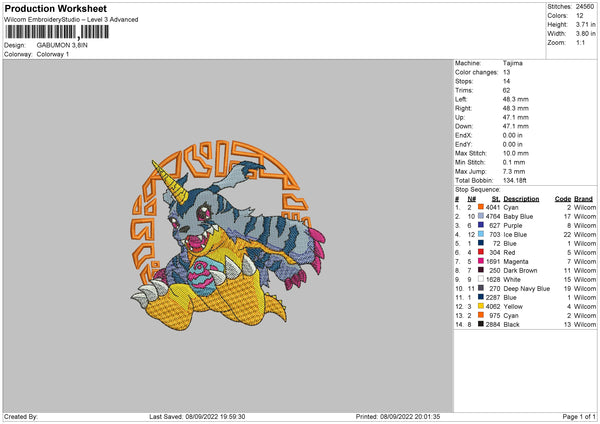Click the Machine value 'Tajima'

(x=512, y=63)
